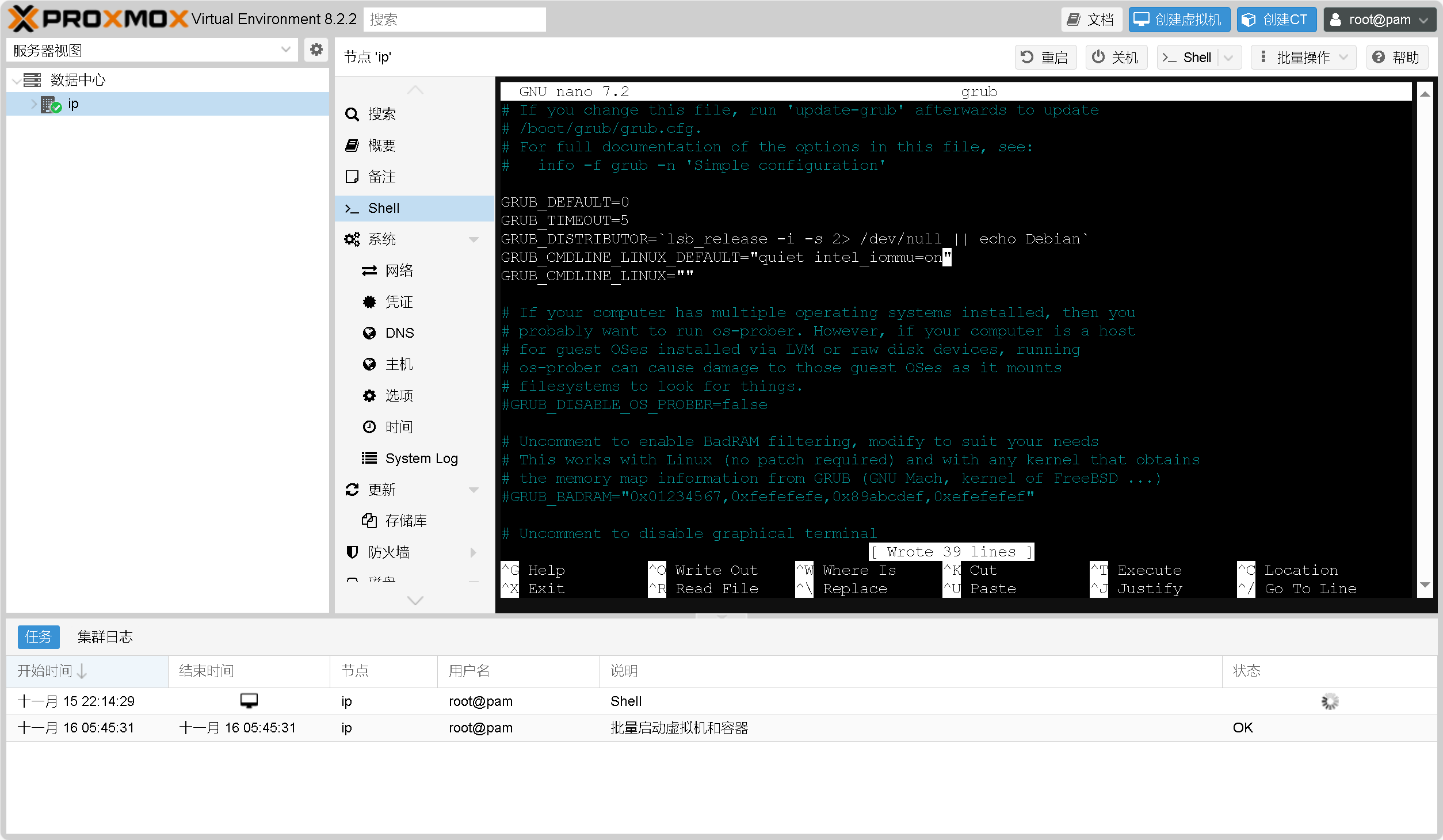Sort by 结束时间 column header

click(x=249, y=671)
